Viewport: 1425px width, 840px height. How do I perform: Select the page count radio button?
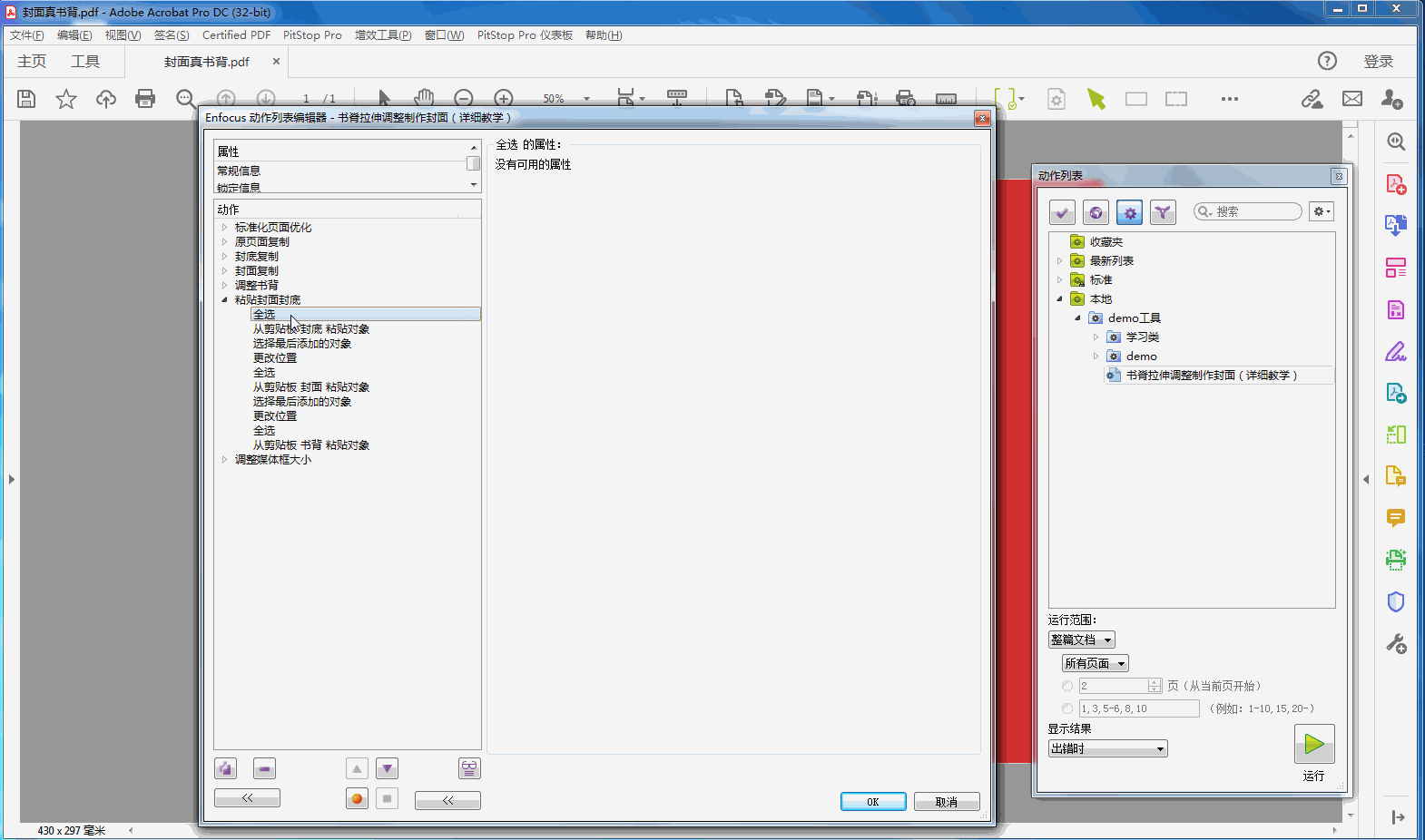[x=1067, y=686]
